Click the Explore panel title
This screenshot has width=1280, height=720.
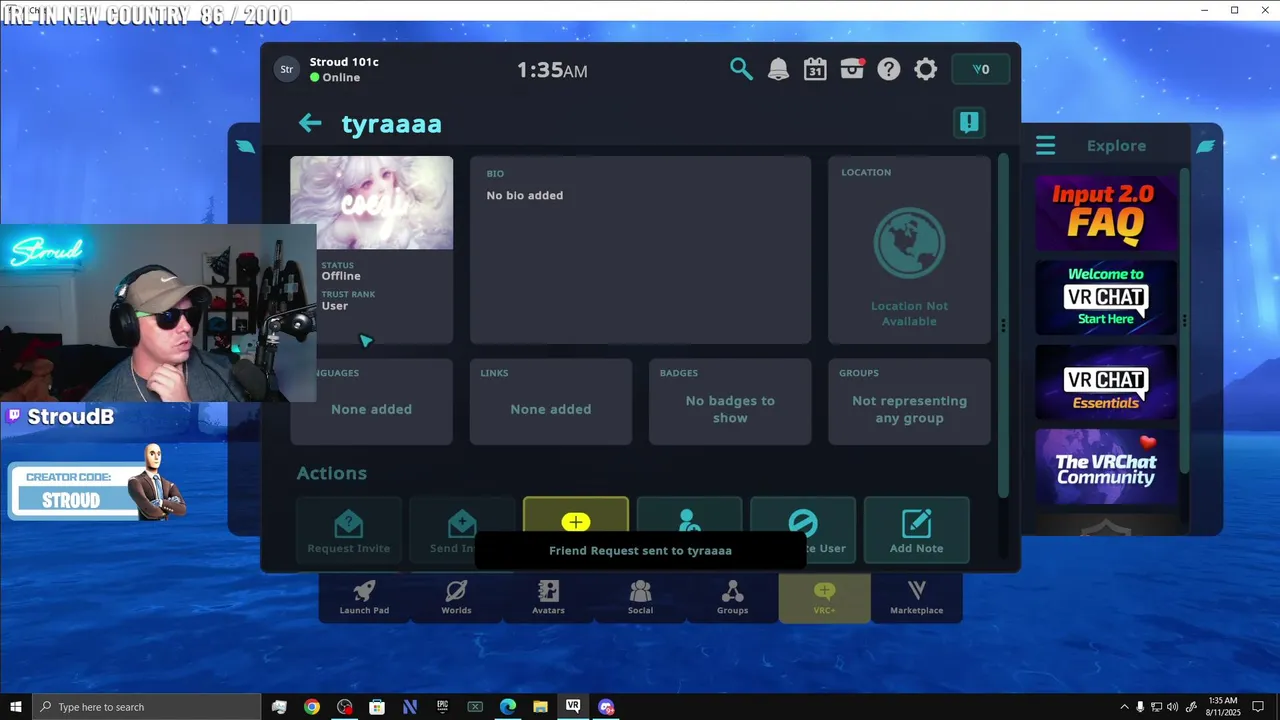pyautogui.click(x=1116, y=146)
